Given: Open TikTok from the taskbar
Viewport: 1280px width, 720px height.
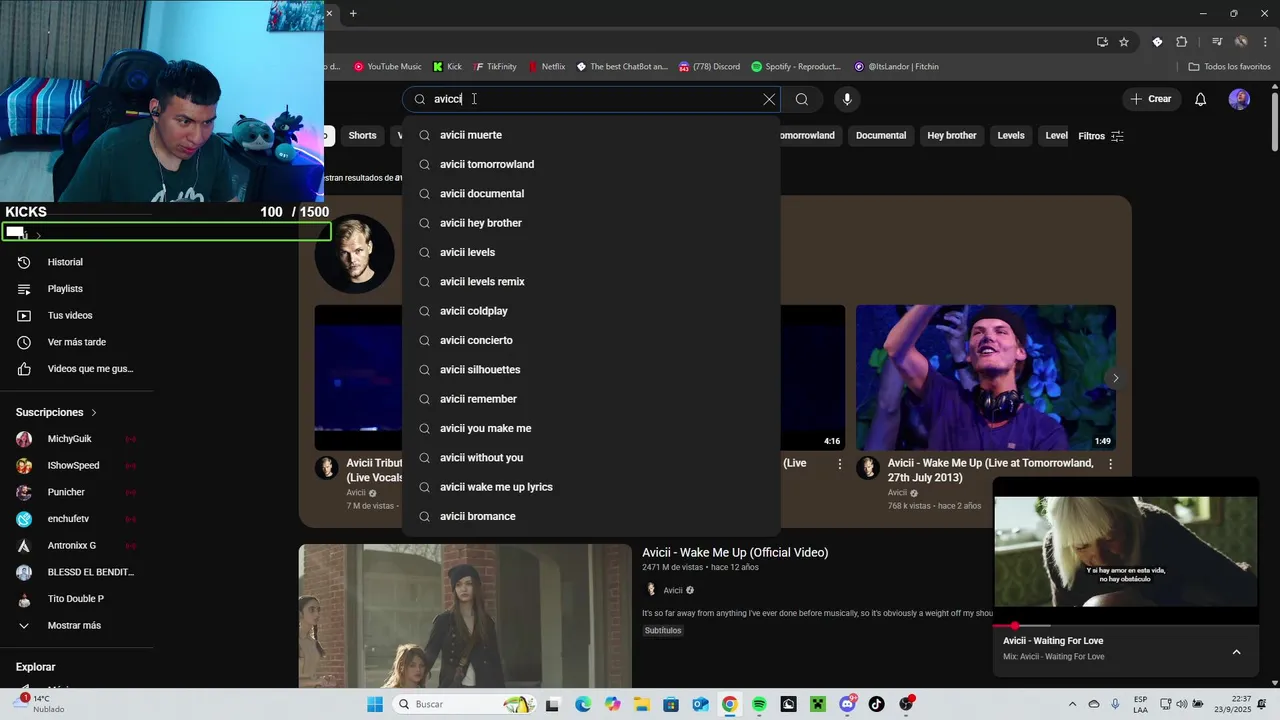Looking at the screenshot, I should [877, 704].
